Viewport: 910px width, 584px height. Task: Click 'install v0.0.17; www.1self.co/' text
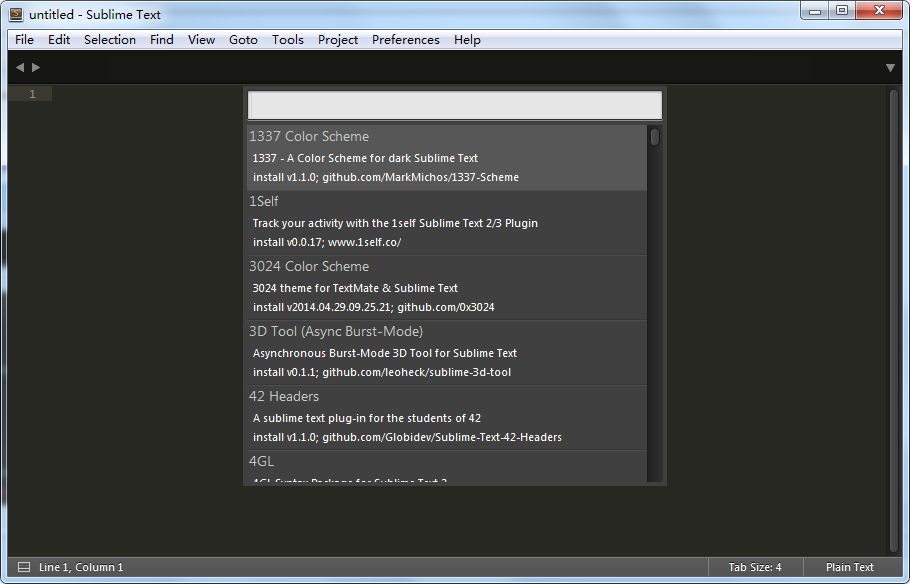327,242
